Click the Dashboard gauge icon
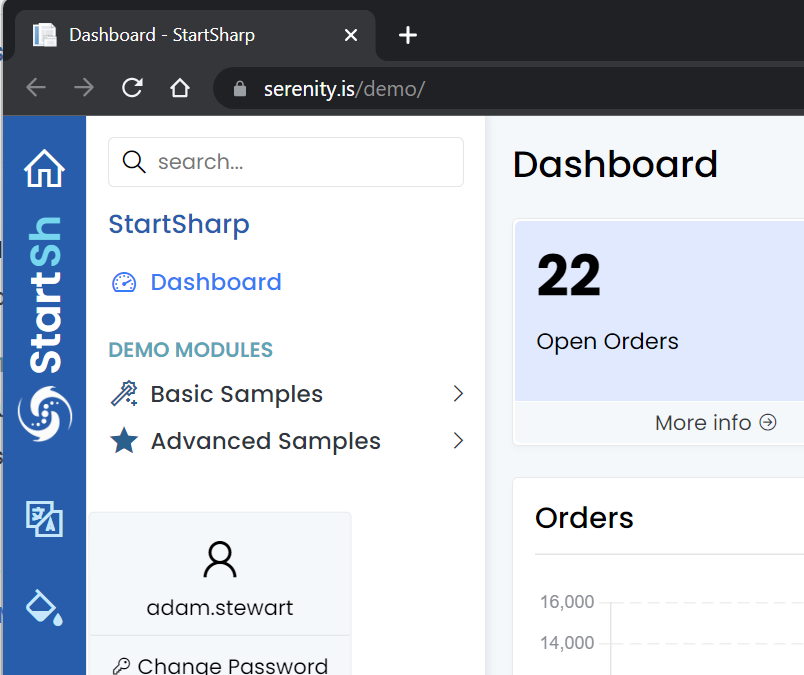Image resolution: width=804 pixels, height=675 pixels. click(124, 283)
